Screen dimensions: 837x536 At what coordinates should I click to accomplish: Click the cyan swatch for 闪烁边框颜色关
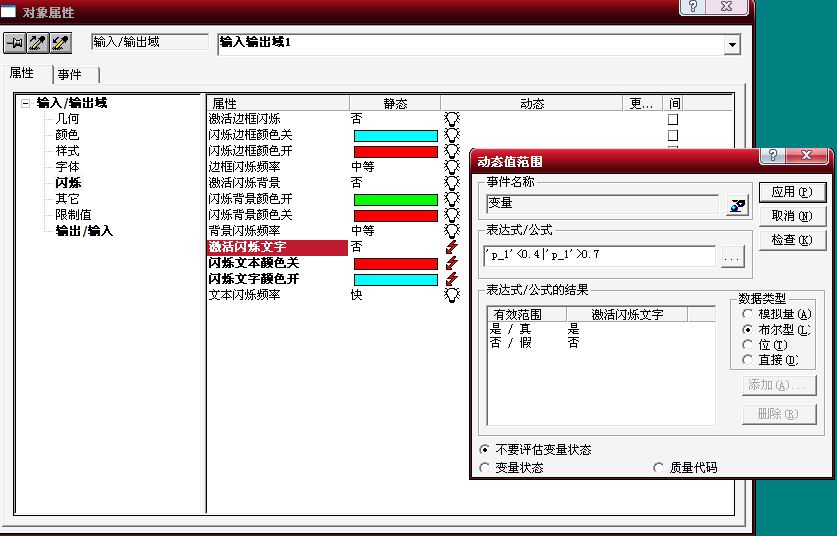(396, 136)
